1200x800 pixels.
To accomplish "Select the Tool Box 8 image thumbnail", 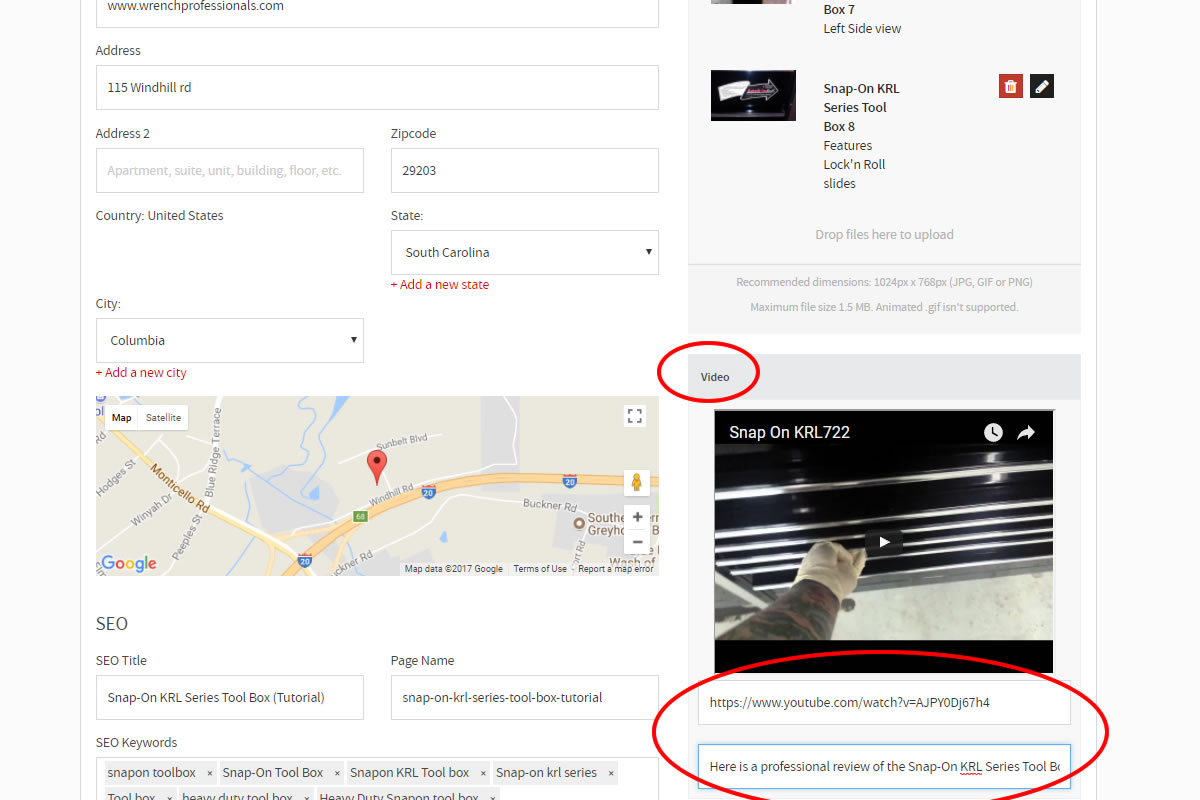I will tap(753, 95).
